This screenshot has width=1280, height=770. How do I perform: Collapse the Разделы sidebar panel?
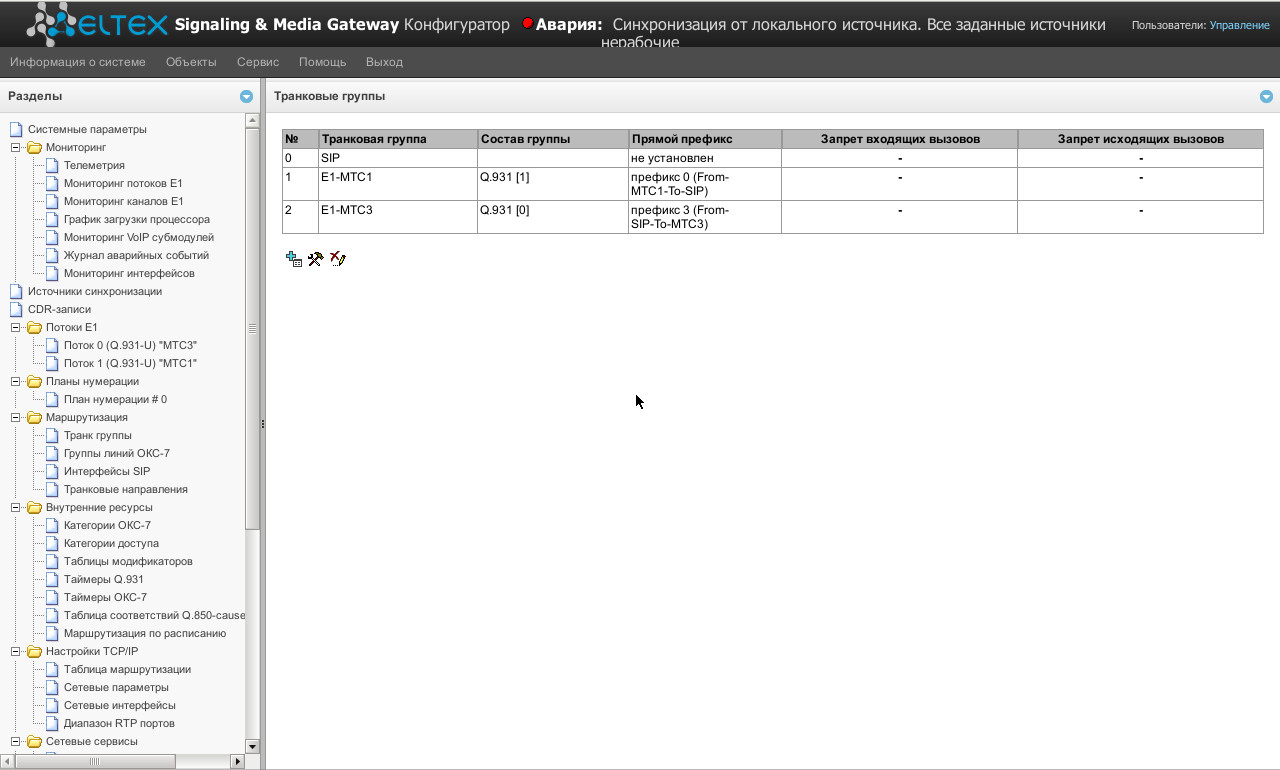(x=247, y=97)
